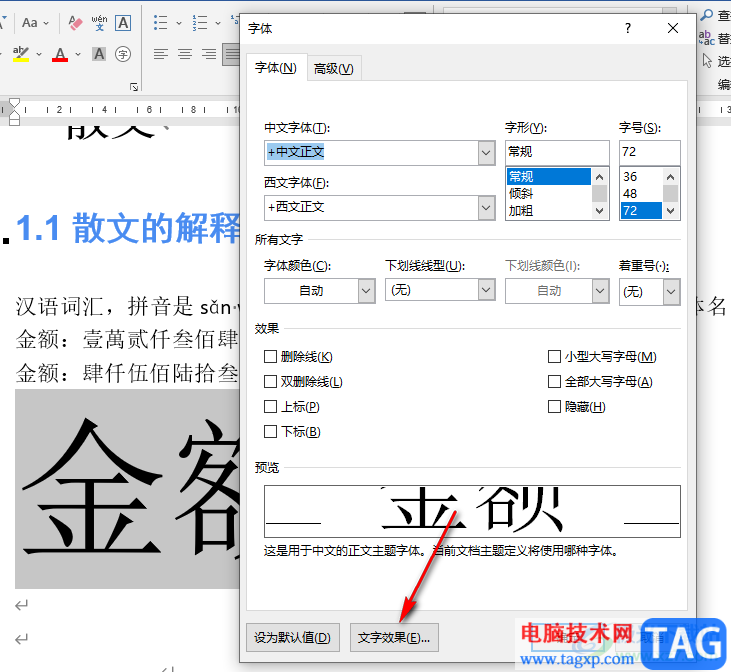Click the font style (字形) input field
731x672 pixels.
[557, 152]
